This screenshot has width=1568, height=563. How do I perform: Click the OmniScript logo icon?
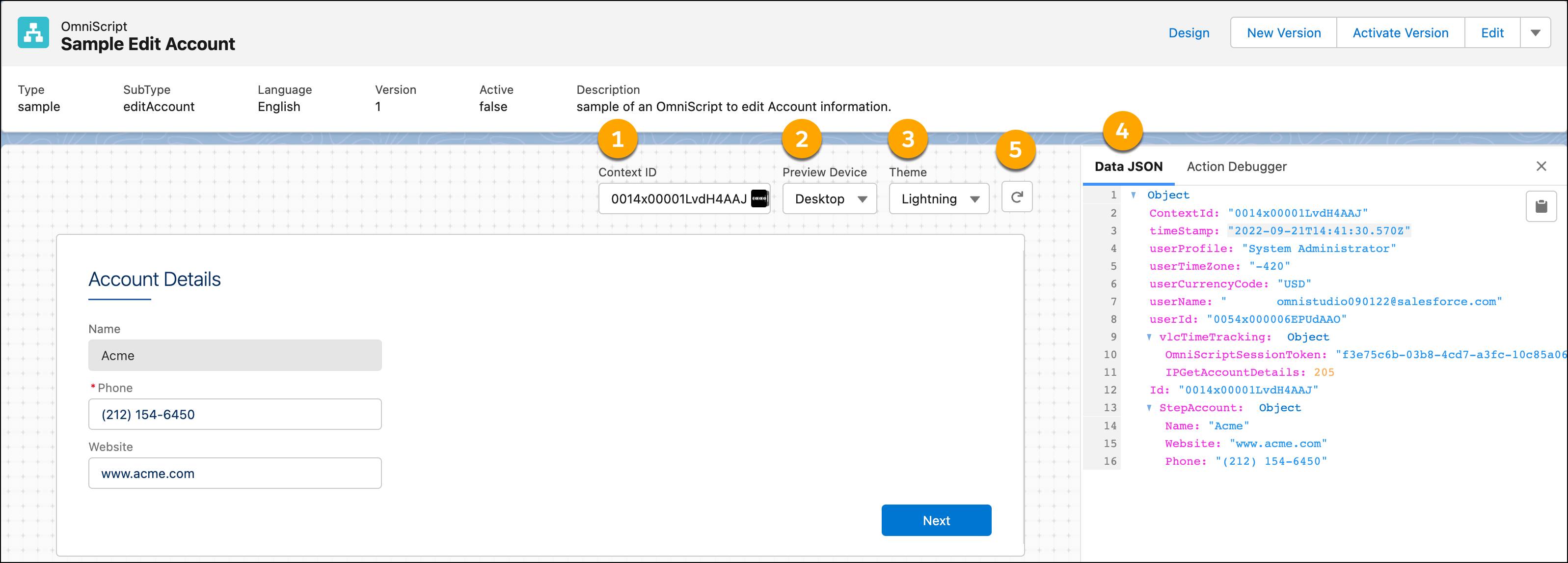33,32
